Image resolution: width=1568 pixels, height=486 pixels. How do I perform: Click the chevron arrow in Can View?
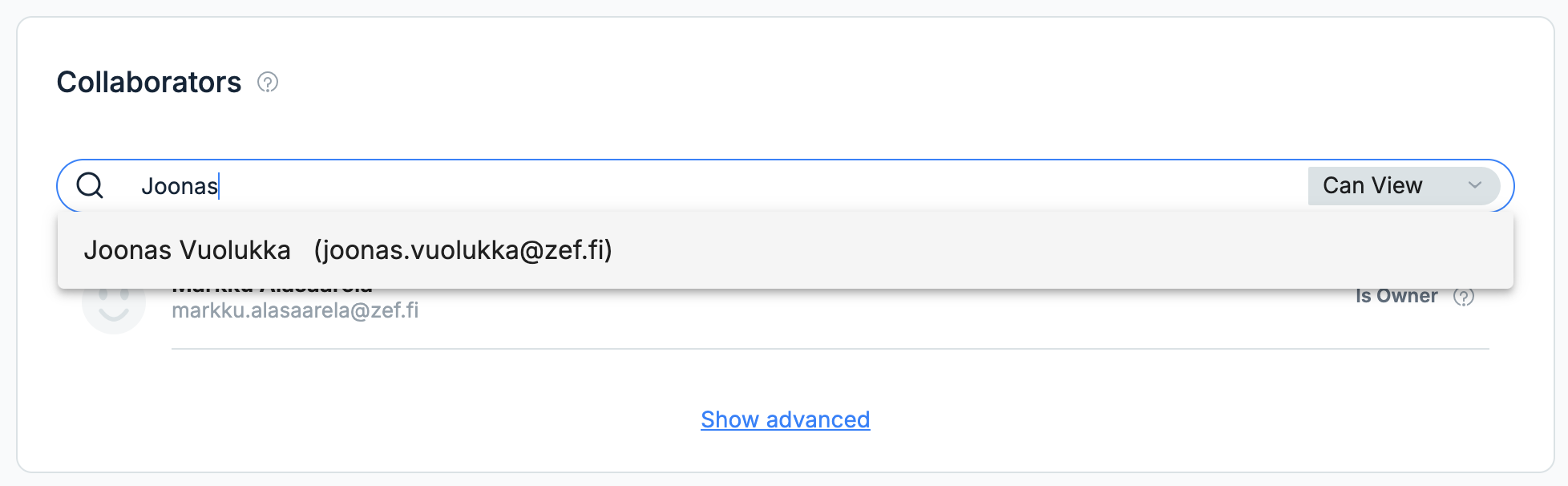(x=1475, y=185)
